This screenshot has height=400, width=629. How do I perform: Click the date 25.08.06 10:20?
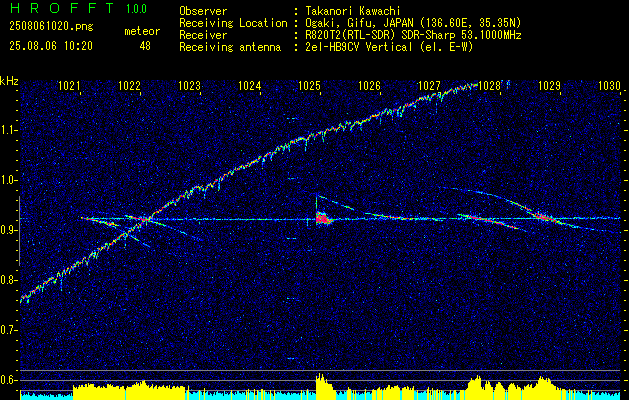click(x=51, y=46)
